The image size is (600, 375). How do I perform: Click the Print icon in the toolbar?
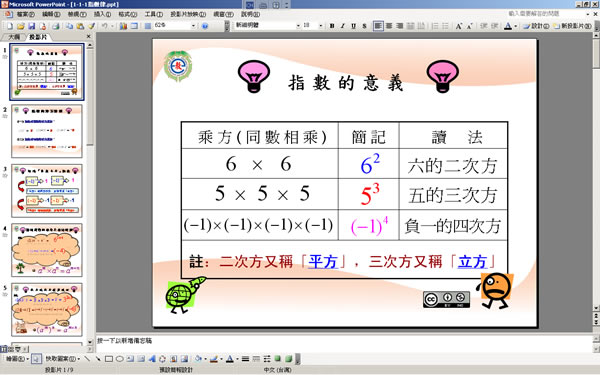click(56, 26)
